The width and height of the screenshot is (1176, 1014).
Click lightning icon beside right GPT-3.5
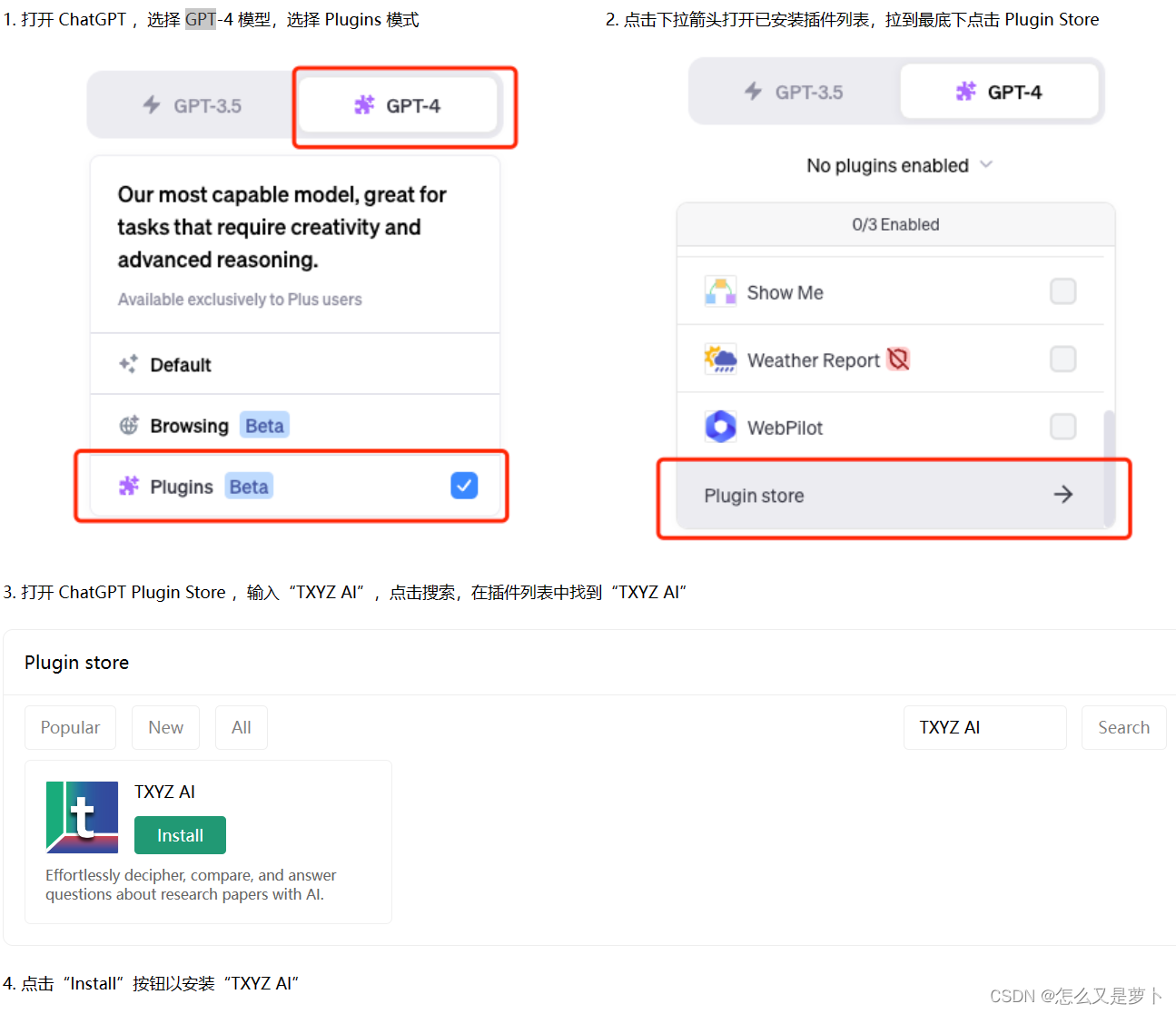coord(753,92)
